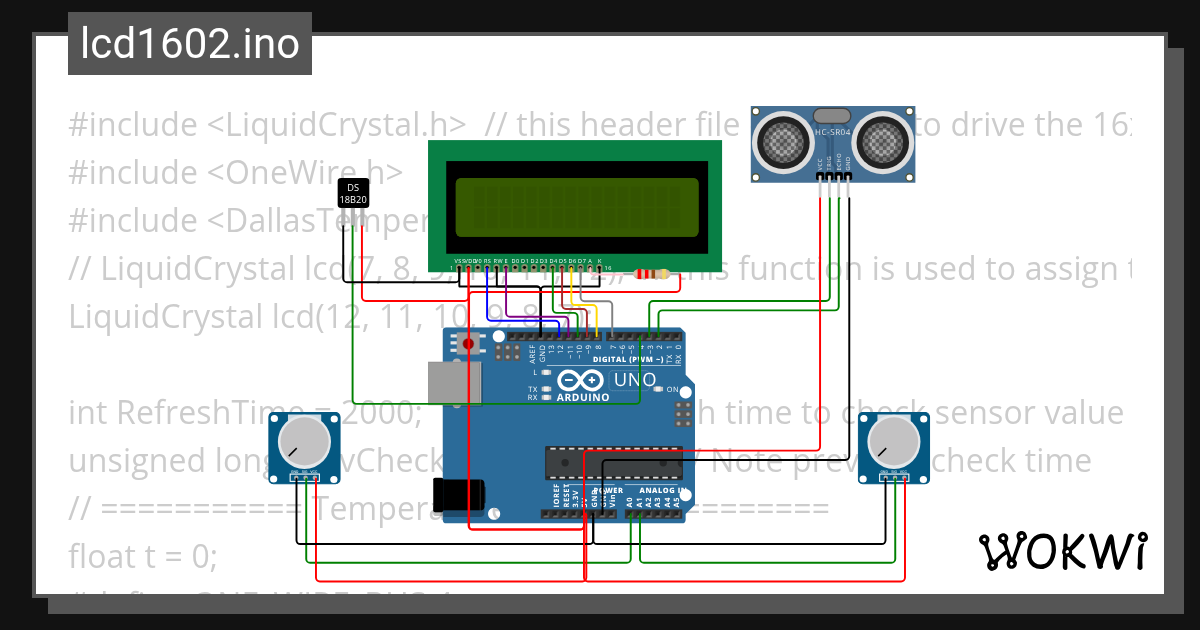Click the lcd1602.ino file tab

(188, 43)
